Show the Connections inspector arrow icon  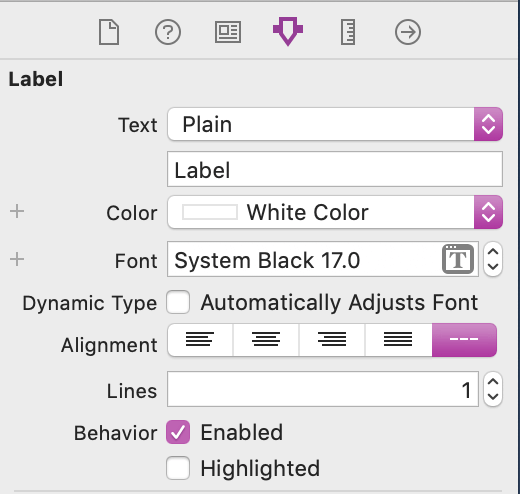tap(408, 32)
